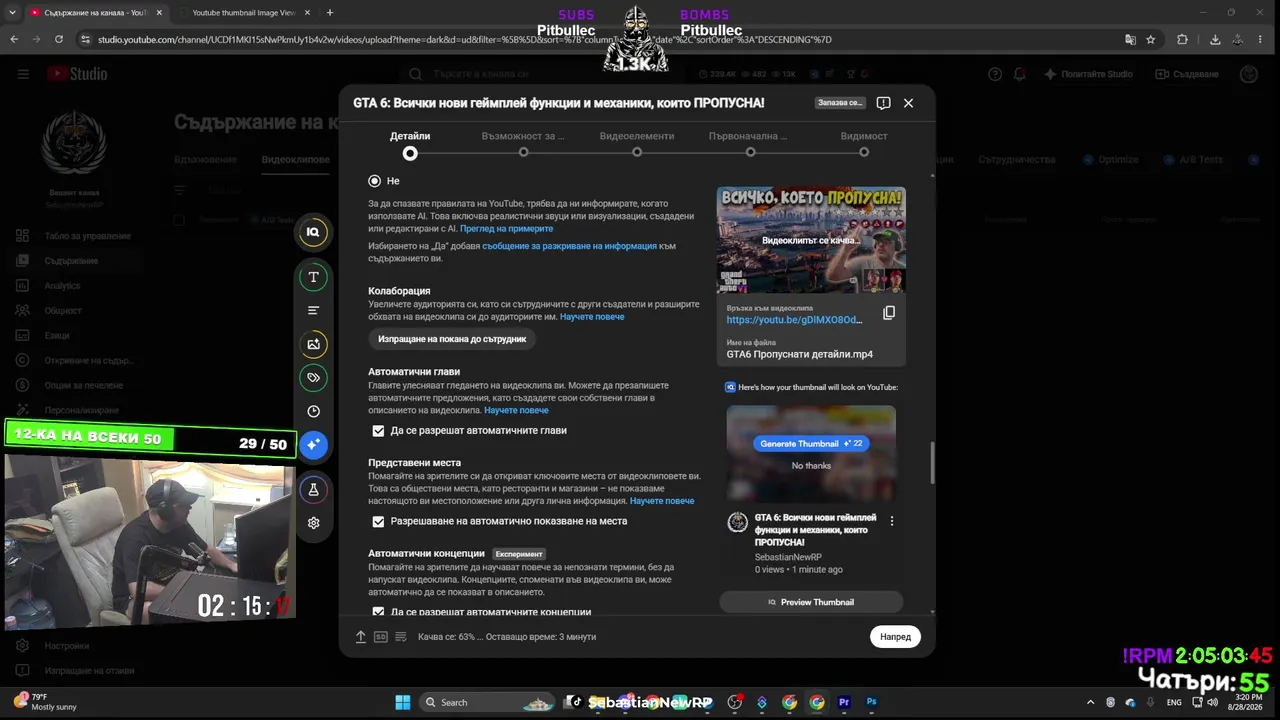Click the "Запазва се..." saving status badge
The width and height of the screenshot is (1280, 720).
(x=839, y=103)
